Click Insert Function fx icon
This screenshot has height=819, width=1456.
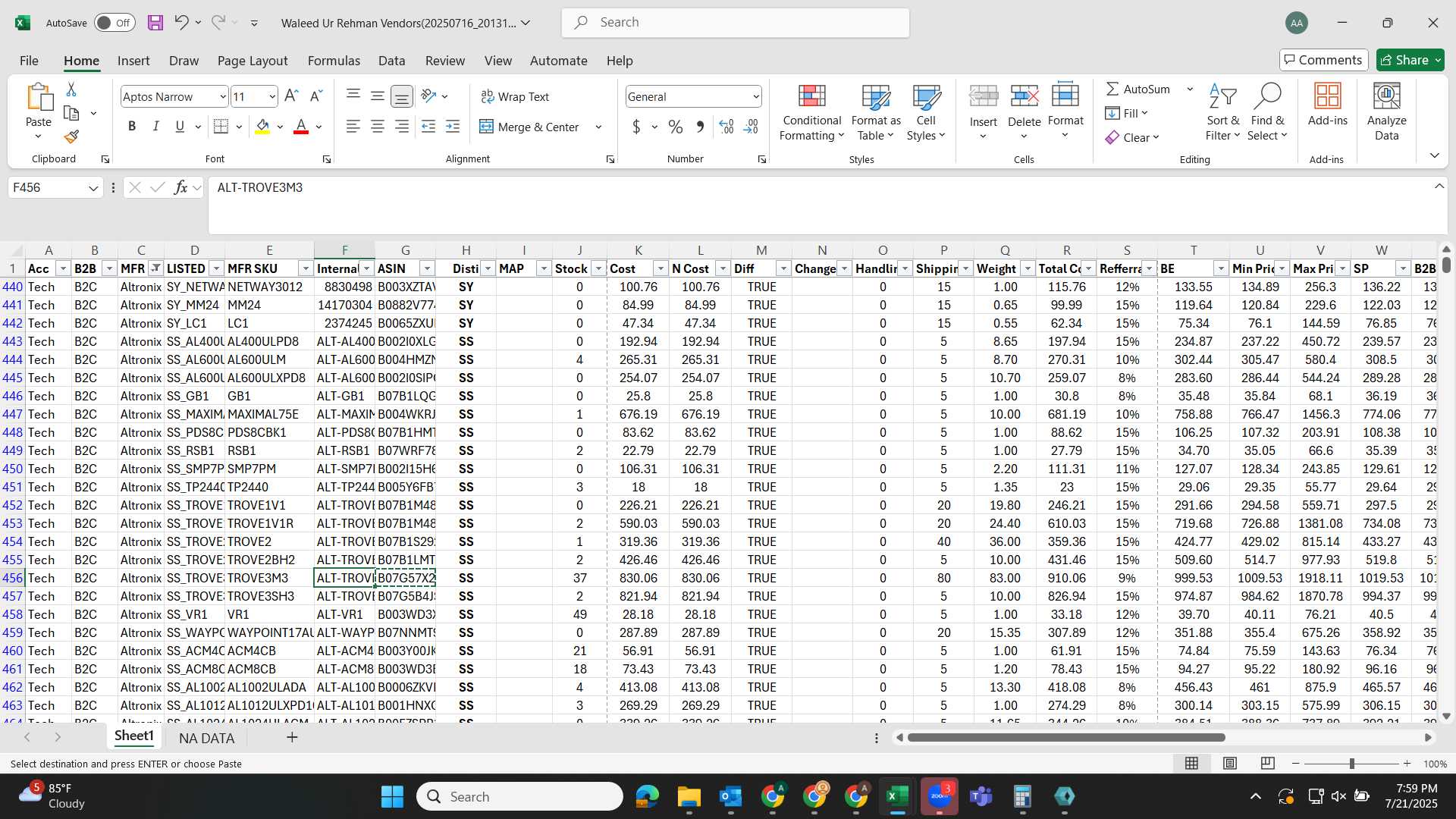click(x=180, y=187)
